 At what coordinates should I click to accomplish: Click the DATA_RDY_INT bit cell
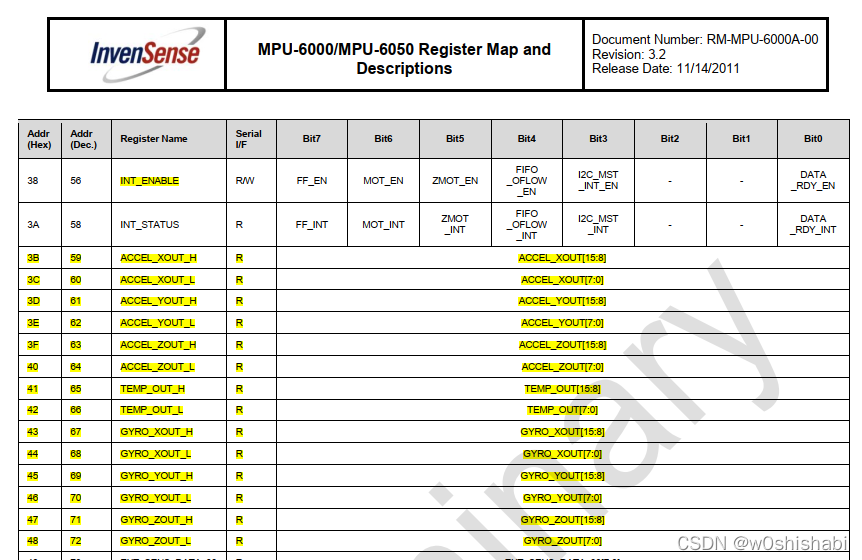813,225
